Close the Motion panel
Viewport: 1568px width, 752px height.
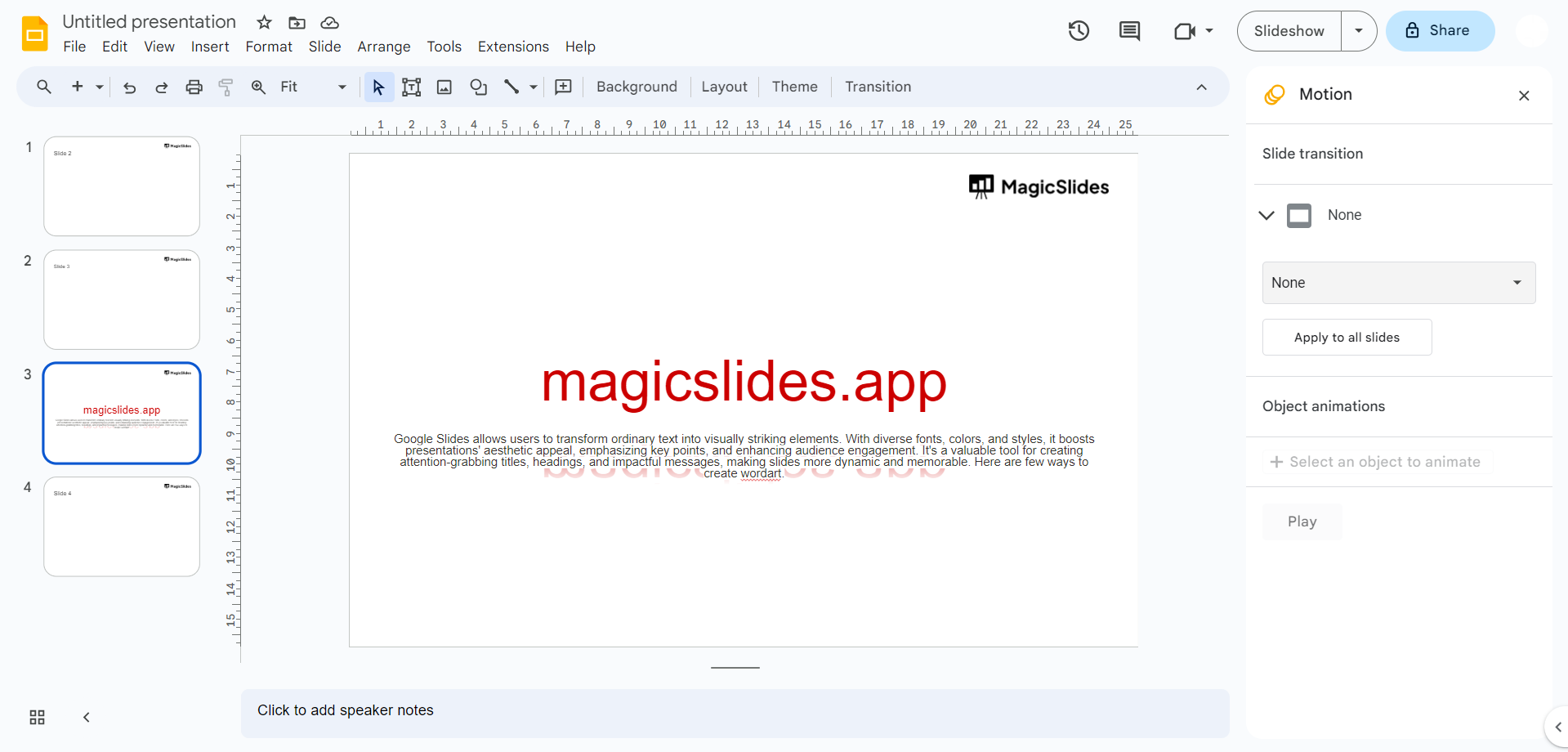(x=1524, y=96)
